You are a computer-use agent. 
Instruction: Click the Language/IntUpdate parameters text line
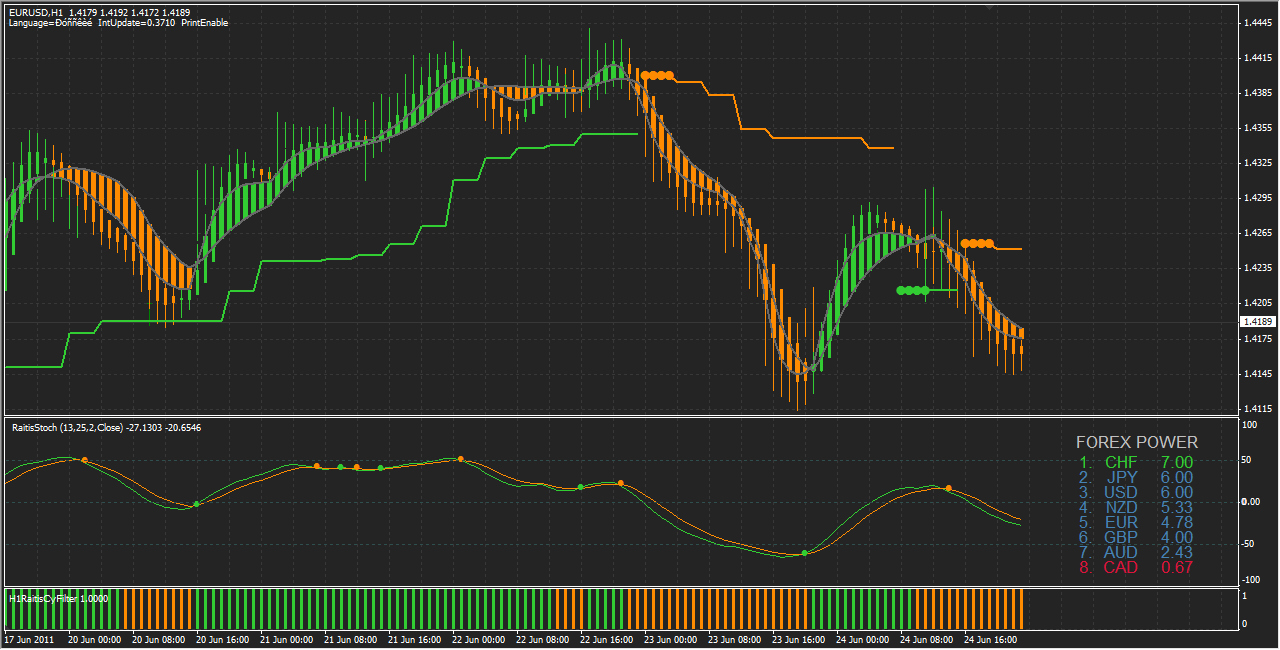[118, 23]
